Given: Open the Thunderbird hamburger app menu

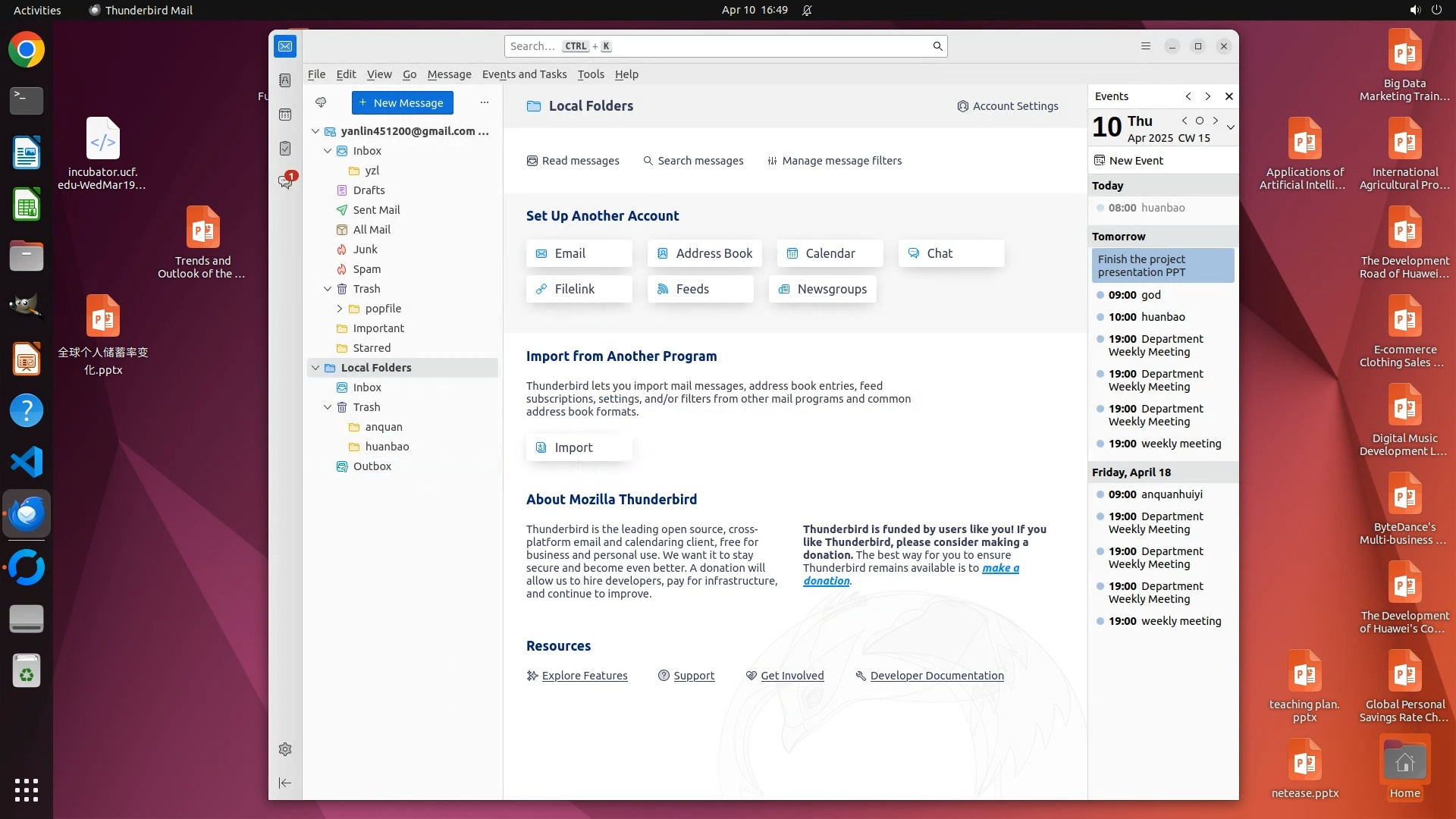Looking at the screenshot, I should pos(1146,46).
